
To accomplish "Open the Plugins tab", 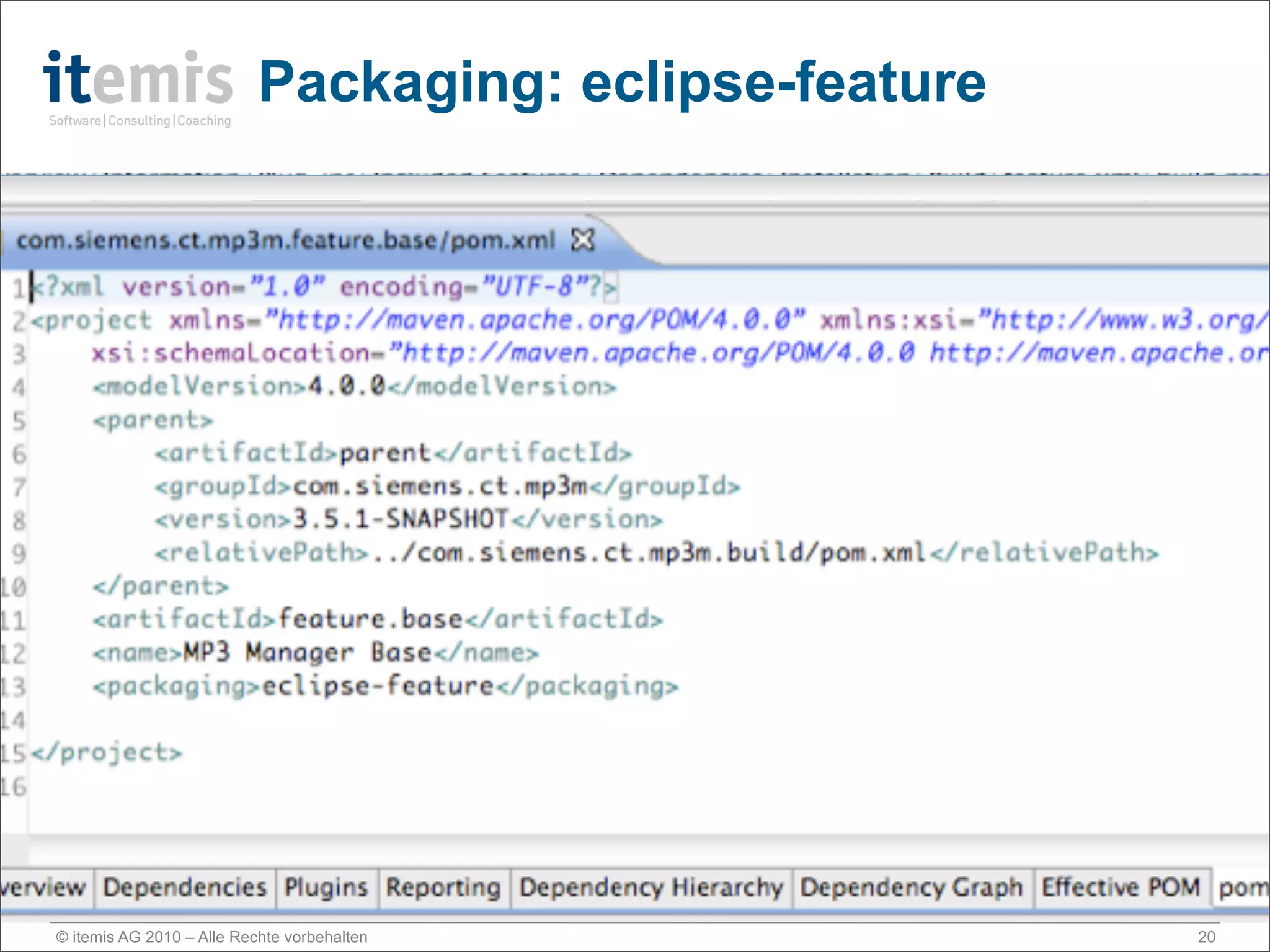I will point(326,888).
